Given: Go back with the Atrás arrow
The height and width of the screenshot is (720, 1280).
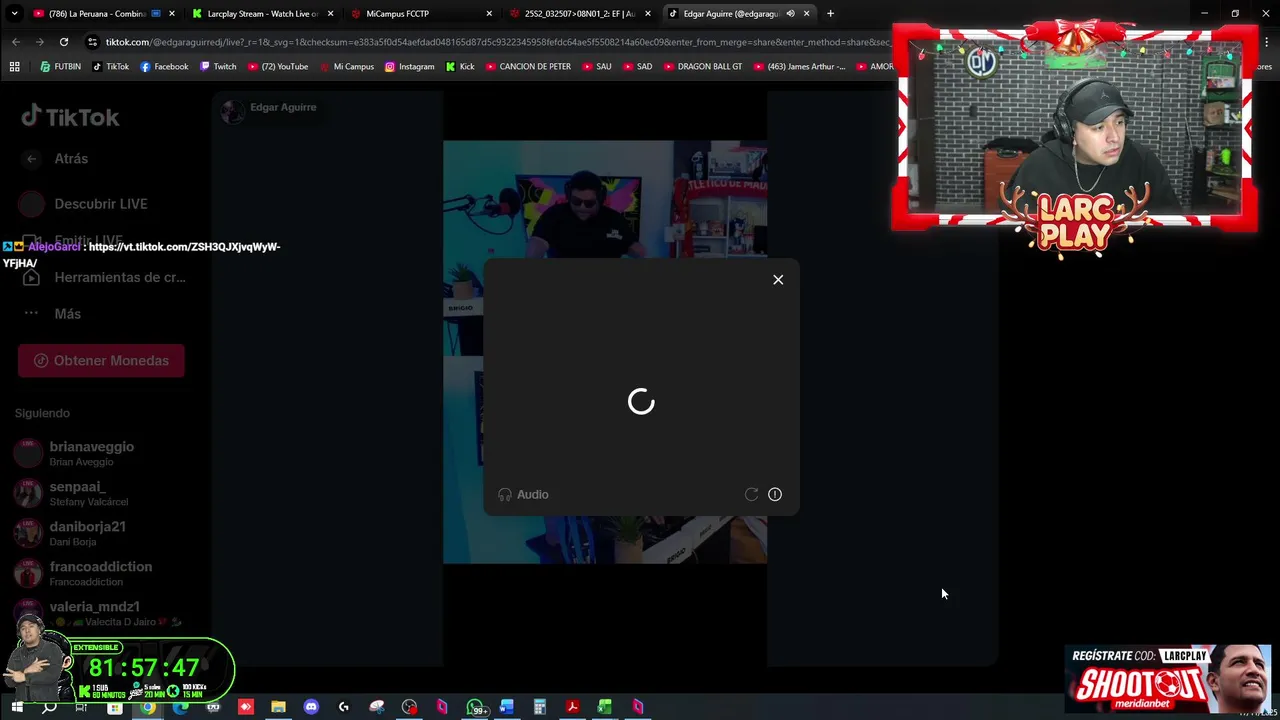Looking at the screenshot, I should [x=32, y=159].
